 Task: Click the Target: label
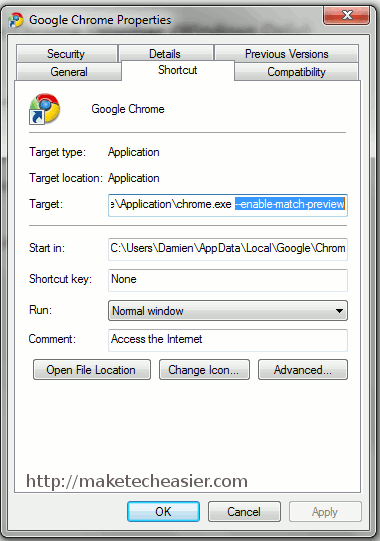pos(46,204)
